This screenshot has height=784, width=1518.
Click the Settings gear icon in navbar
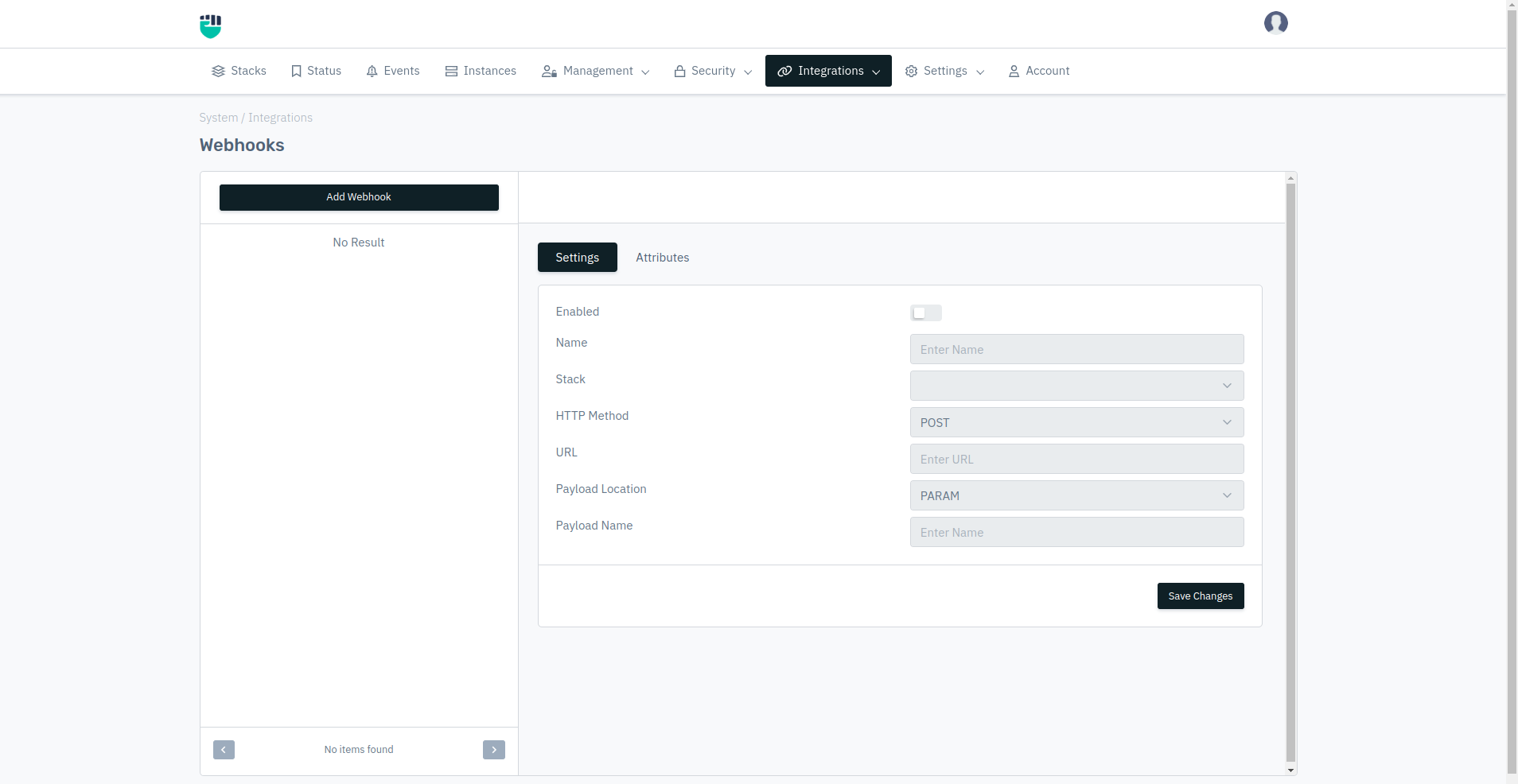pyautogui.click(x=911, y=72)
